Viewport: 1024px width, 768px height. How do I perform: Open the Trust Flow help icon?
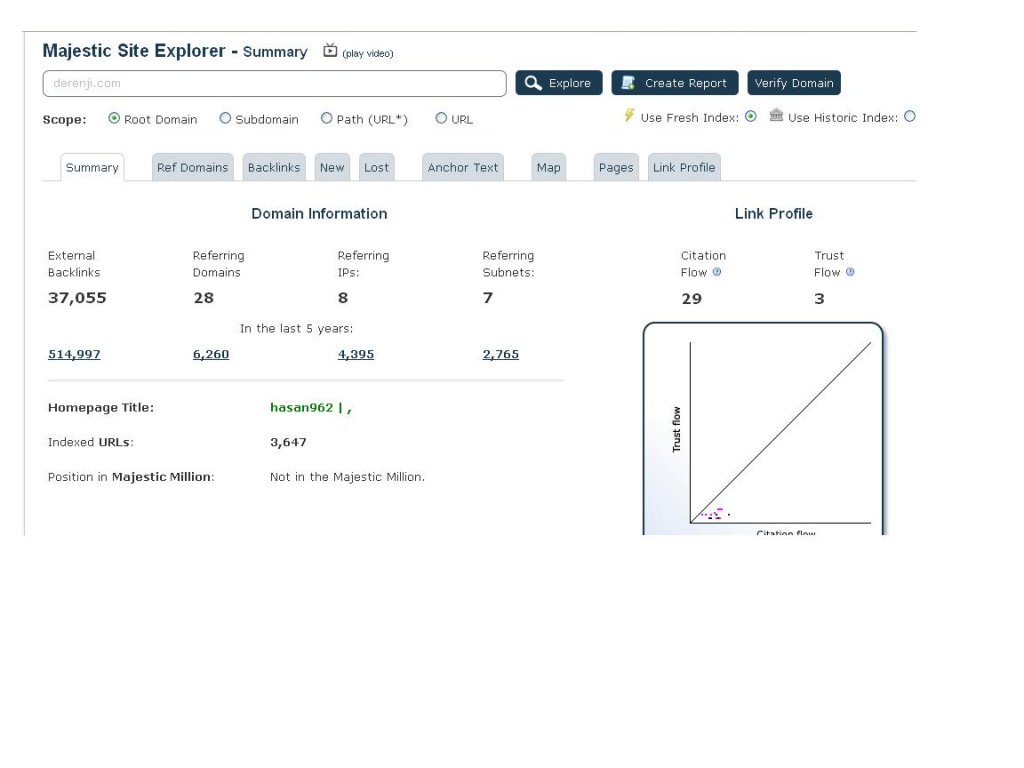(850, 272)
